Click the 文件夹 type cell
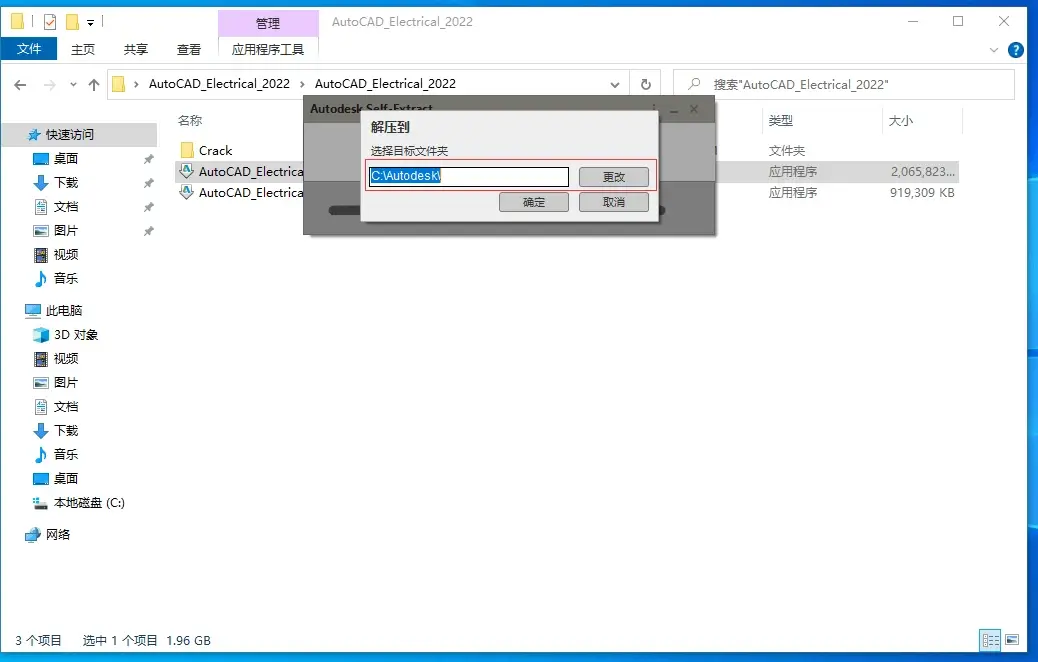This screenshot has width=1038, height=662. pyautogui.click(x=786, y=151)
